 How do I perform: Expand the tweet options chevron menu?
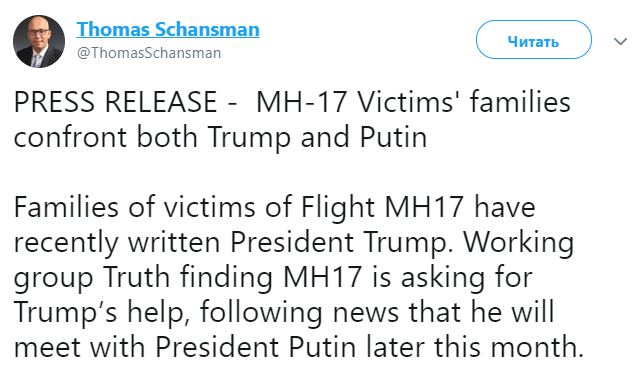(x=620, y=41)
